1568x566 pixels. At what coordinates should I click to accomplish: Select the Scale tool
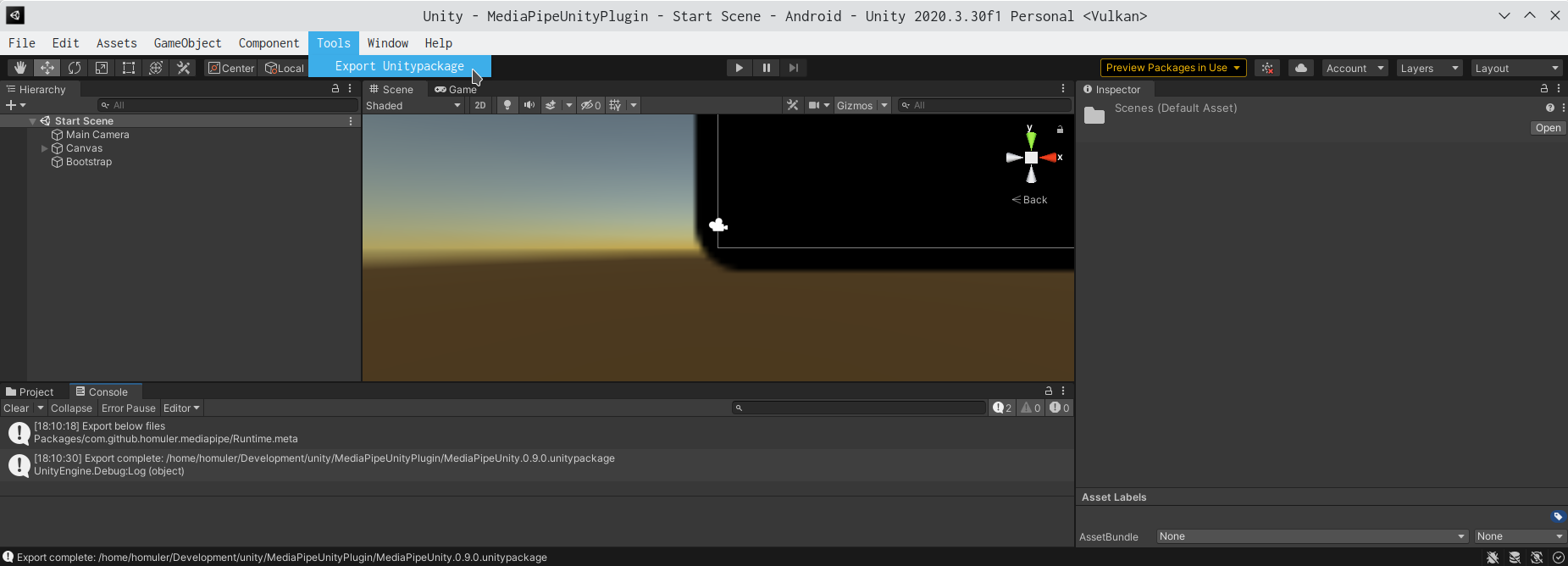(102, 68)
